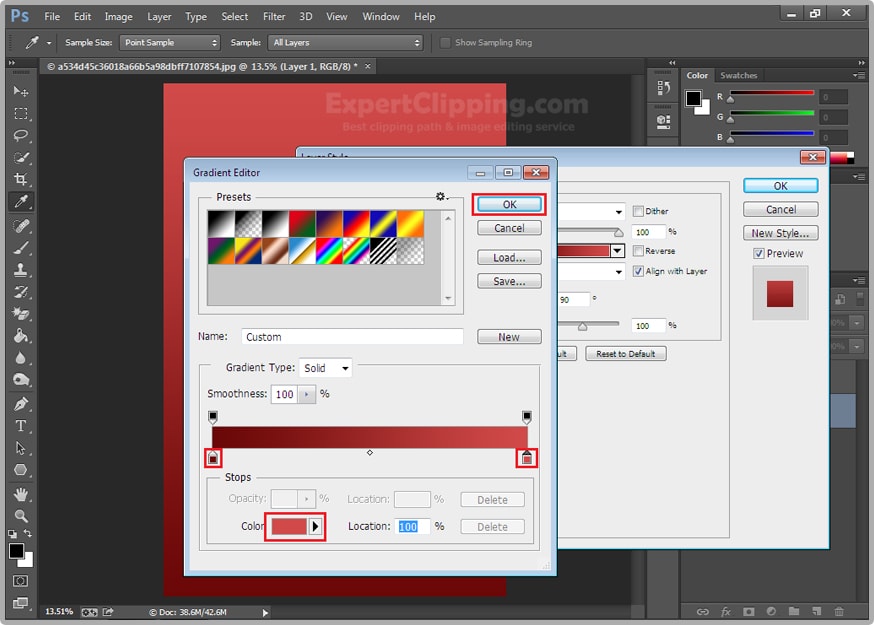
Task: Select the Pen tool
Action: tap(20, 404)
